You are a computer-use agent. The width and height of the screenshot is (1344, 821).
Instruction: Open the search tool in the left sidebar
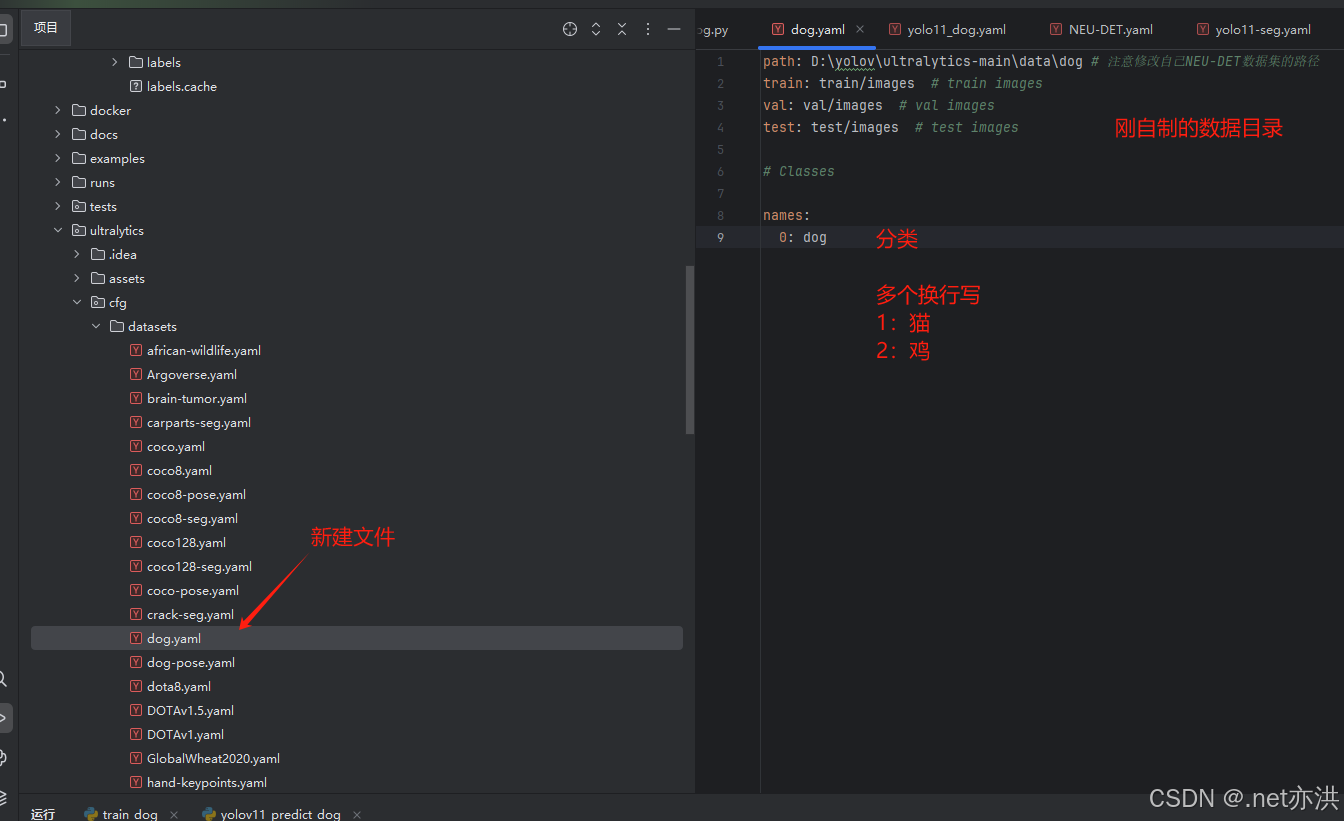(4, 678)
